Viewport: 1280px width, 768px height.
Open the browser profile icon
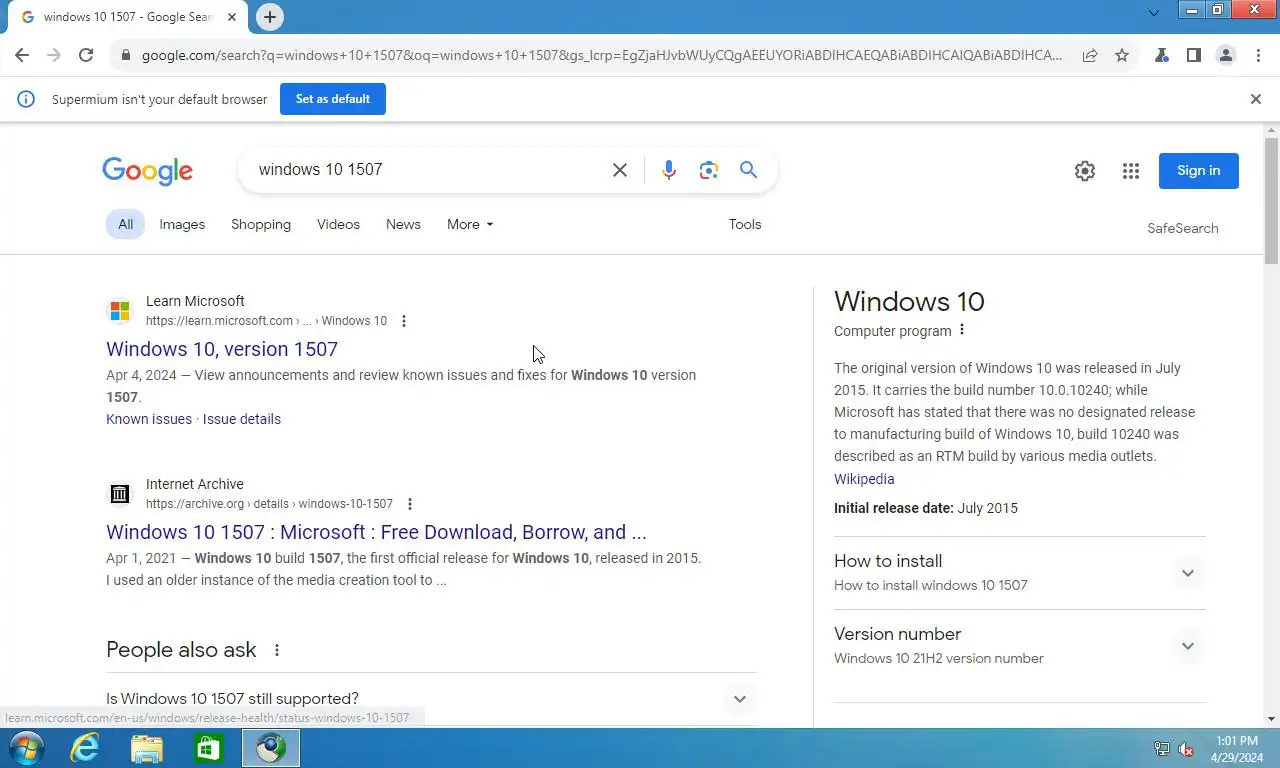tap(1225, 55)
